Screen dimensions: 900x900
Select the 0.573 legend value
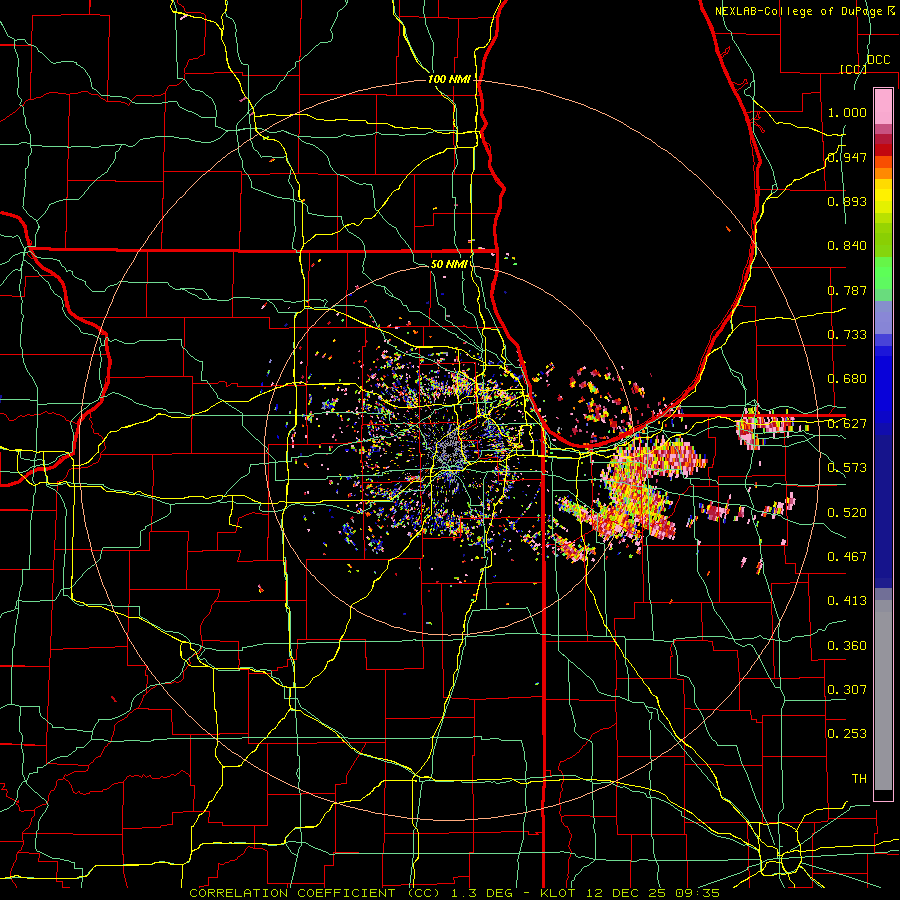[x=847, y=468]
